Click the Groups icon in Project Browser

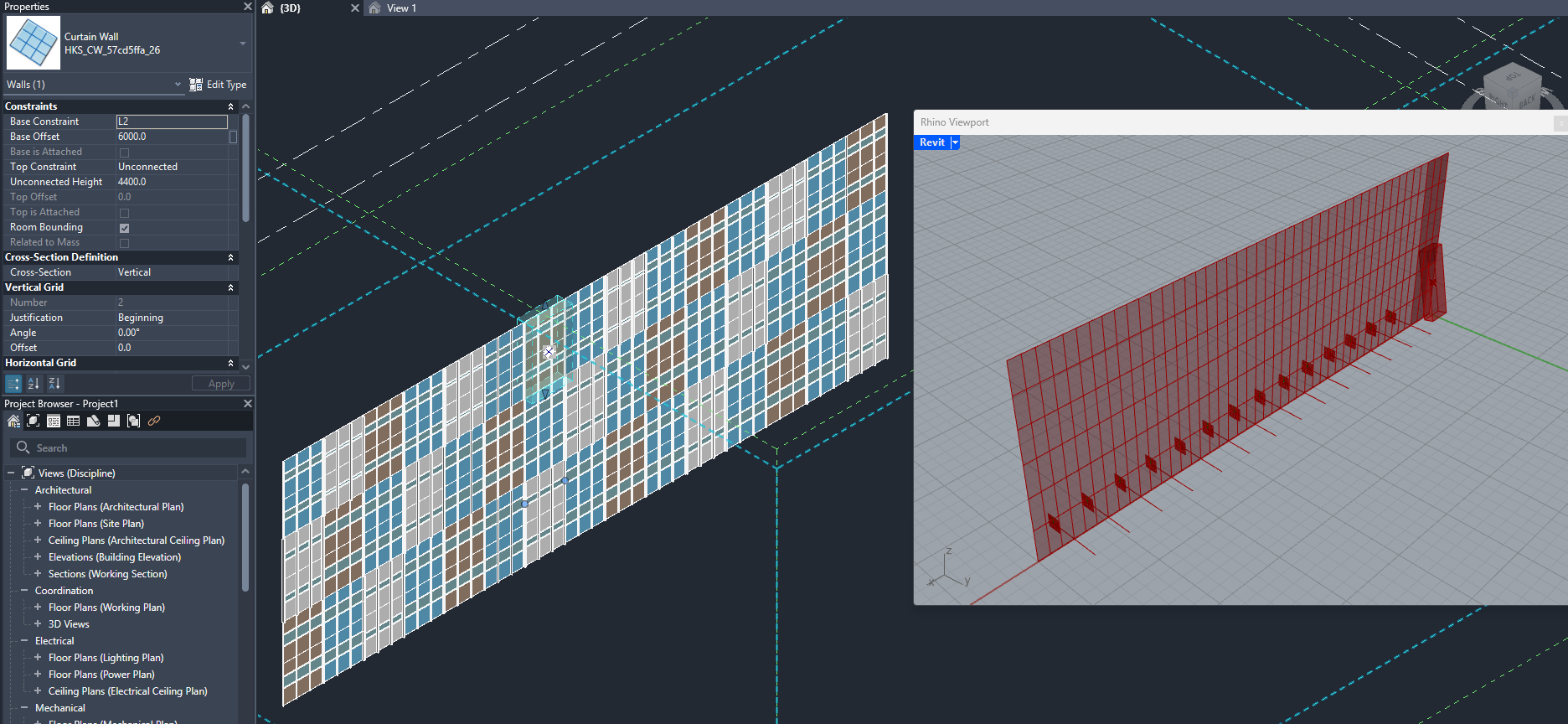[134, 421]
